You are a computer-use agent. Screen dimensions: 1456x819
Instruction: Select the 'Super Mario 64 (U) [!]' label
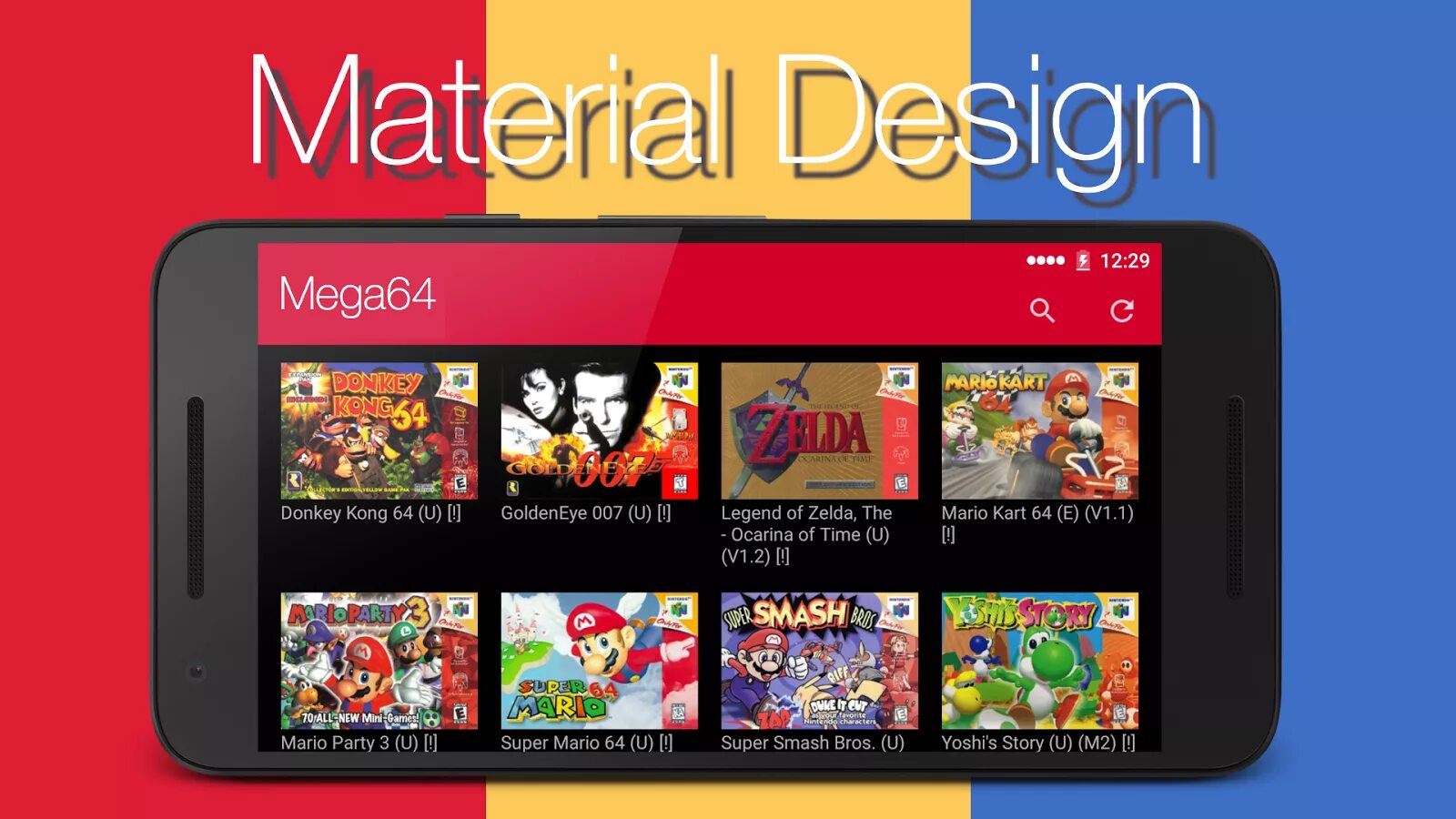tap(586, 743)
